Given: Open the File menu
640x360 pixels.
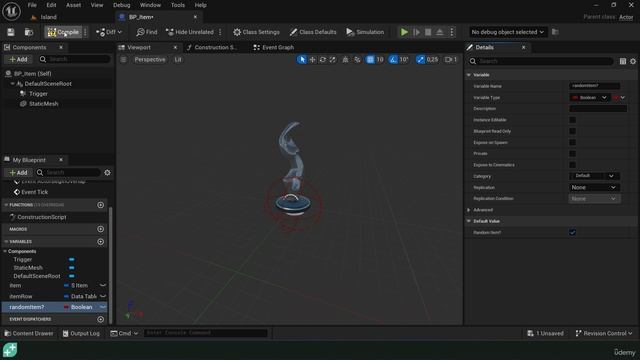Looking at the screenshot, I should click(32, 5).
